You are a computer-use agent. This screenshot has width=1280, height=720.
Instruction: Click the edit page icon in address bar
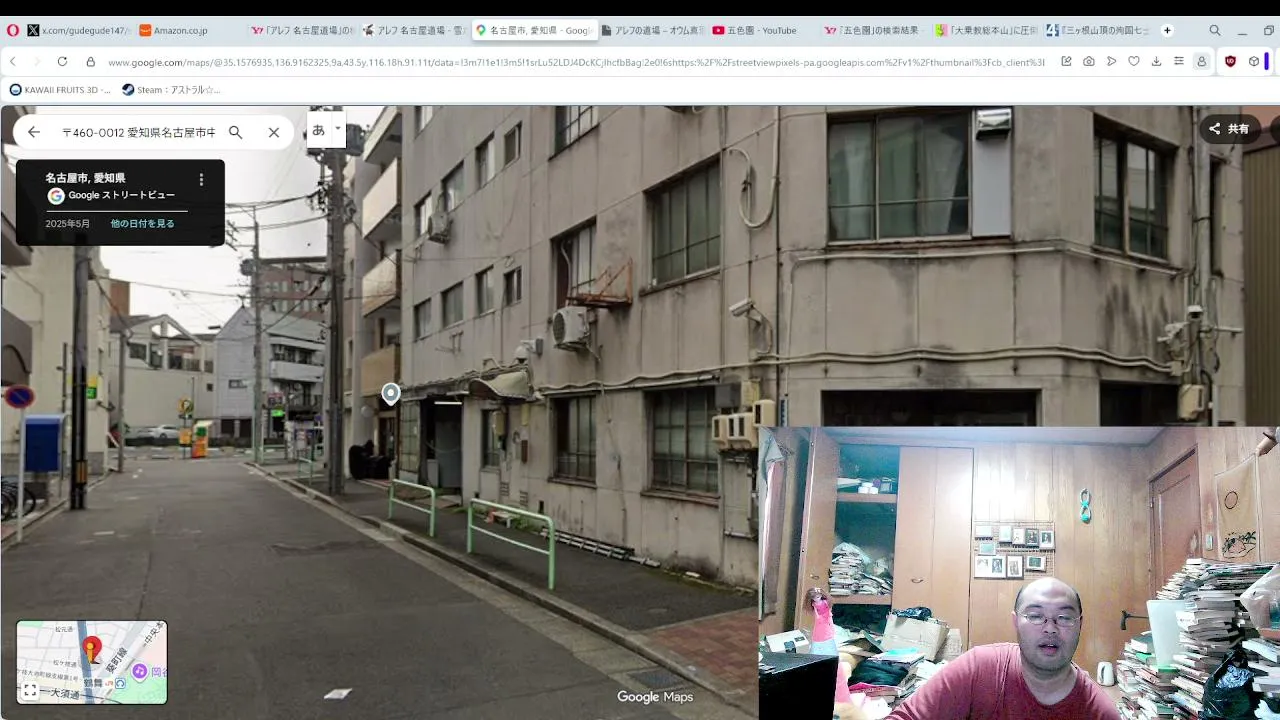pyautogui.click(x=1066, y=62)
